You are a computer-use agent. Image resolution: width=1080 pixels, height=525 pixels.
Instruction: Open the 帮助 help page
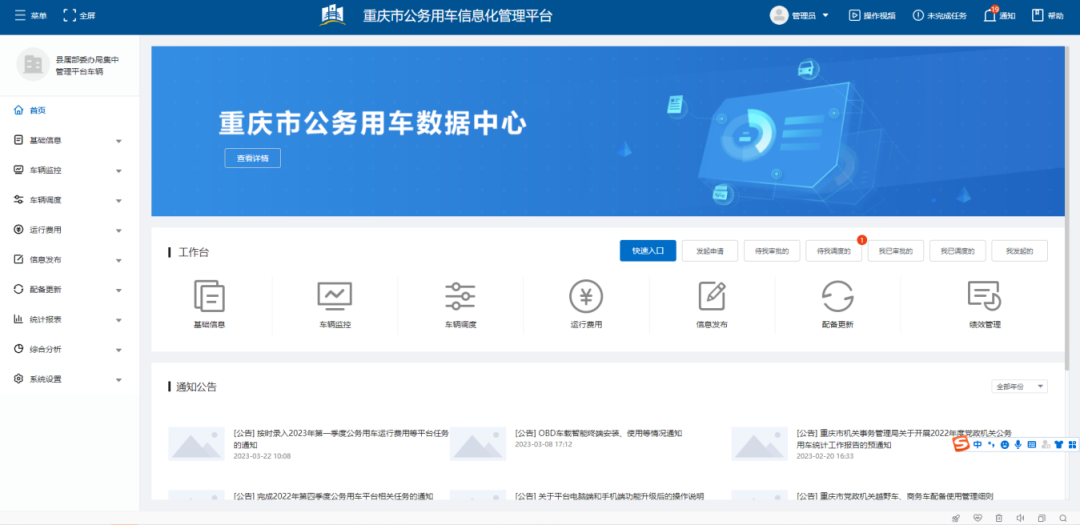tap(1048, 15)
